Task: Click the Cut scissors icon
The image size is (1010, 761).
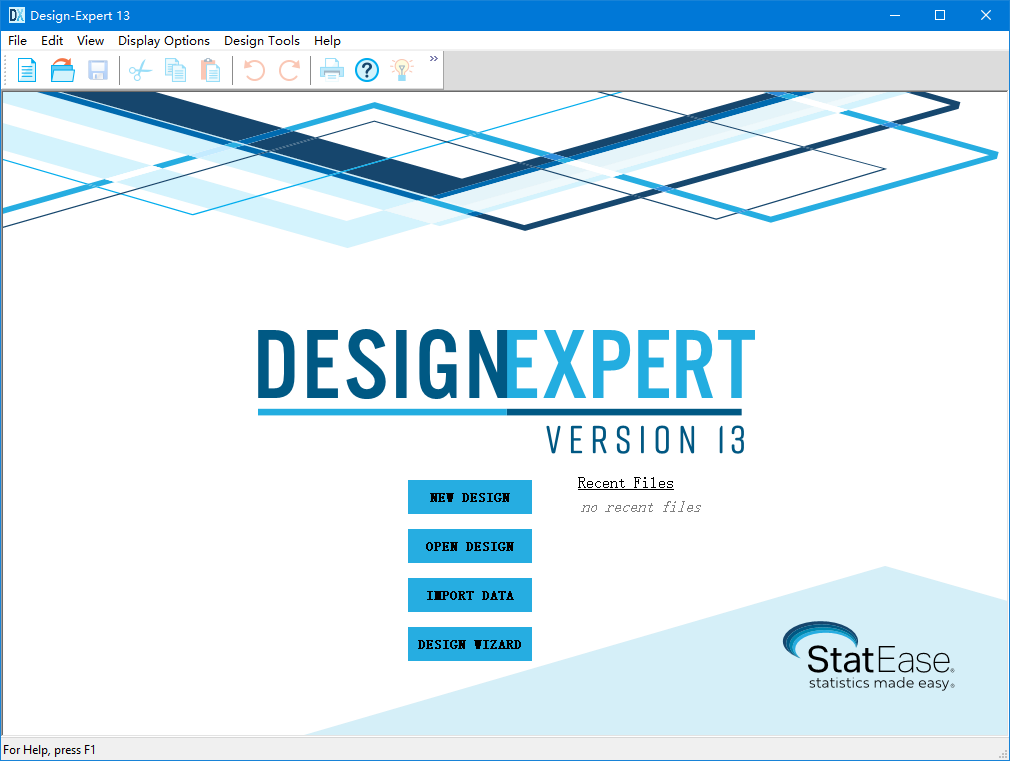Action: click(x=140, y=70)
